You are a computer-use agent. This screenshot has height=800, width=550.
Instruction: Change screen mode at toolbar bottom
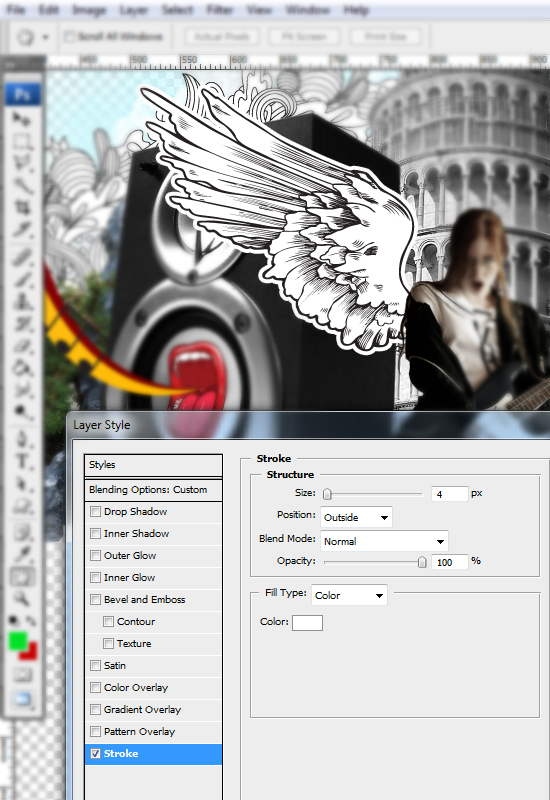(21, 698)
